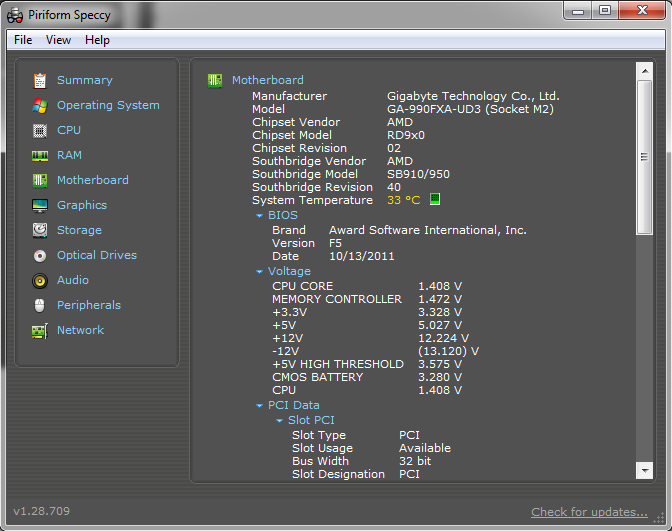
Task: Click the Operating System Windows flag icon
Action: [40, 105]
